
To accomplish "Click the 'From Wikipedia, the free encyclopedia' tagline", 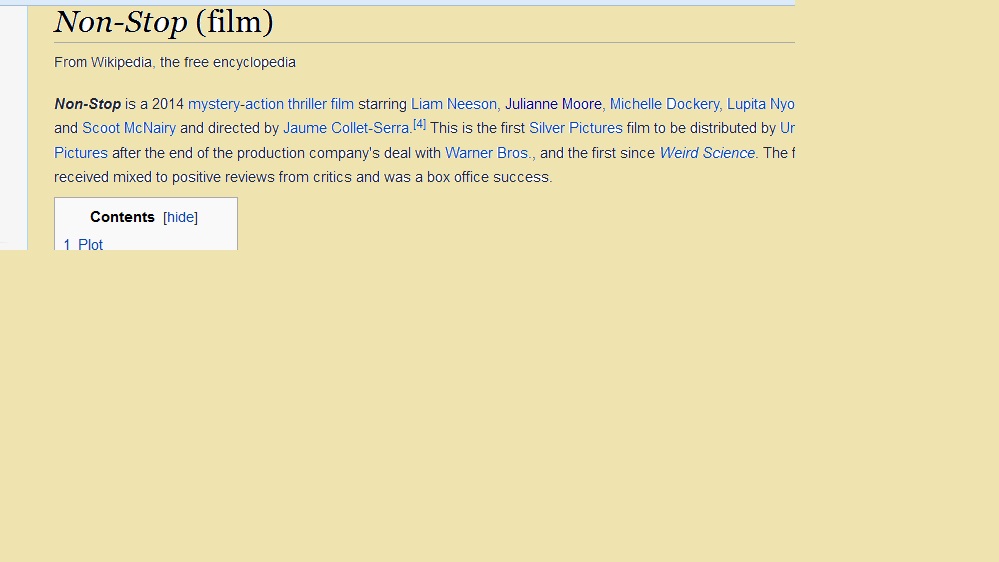I will pyautogui.click(x=175, y=62).
